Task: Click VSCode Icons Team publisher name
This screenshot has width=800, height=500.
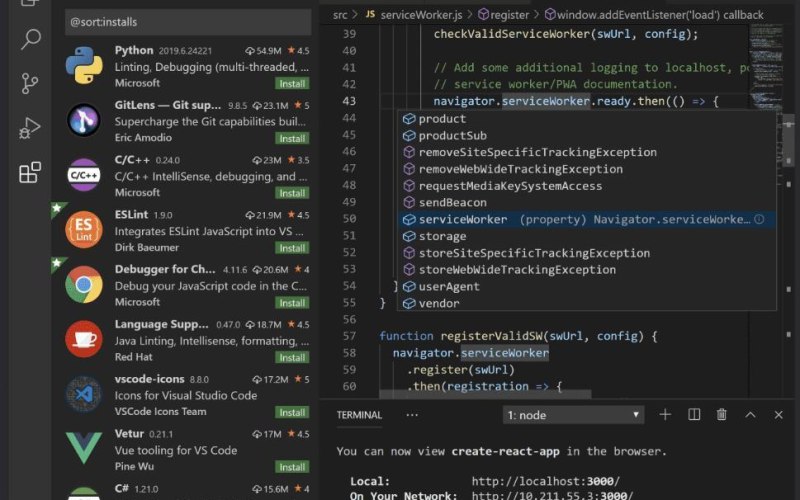Action: [x=160, y=411]
